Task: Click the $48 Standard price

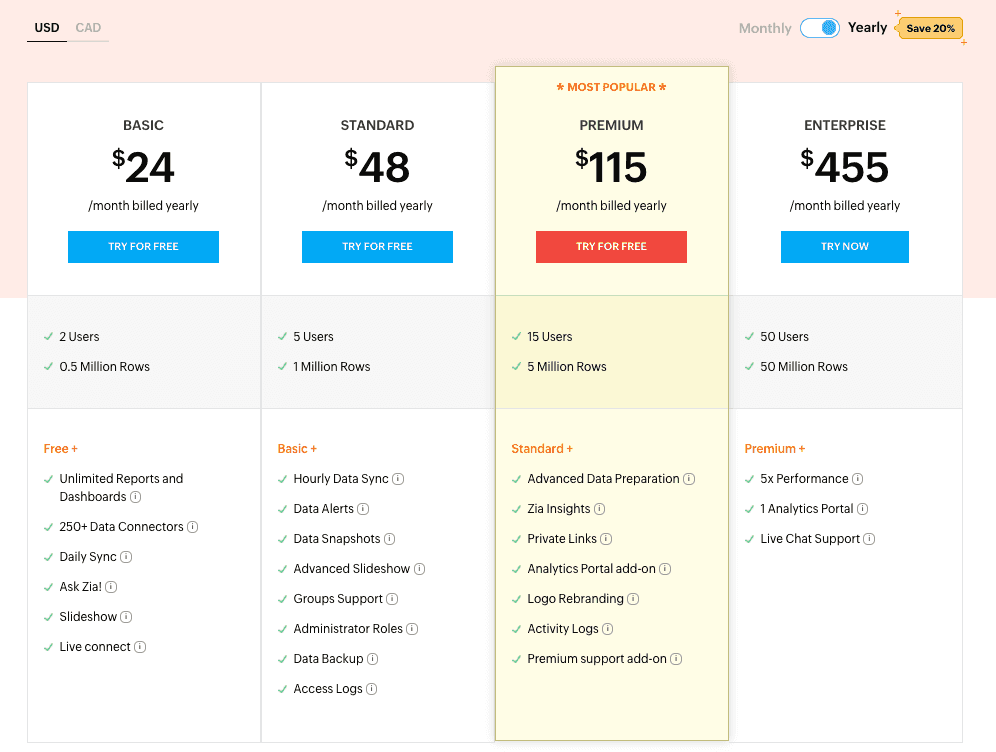Action: [377, 166]
